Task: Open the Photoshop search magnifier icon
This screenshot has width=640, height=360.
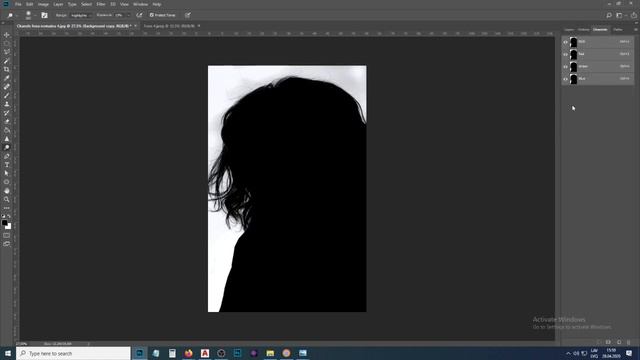Action: (609, 15)
